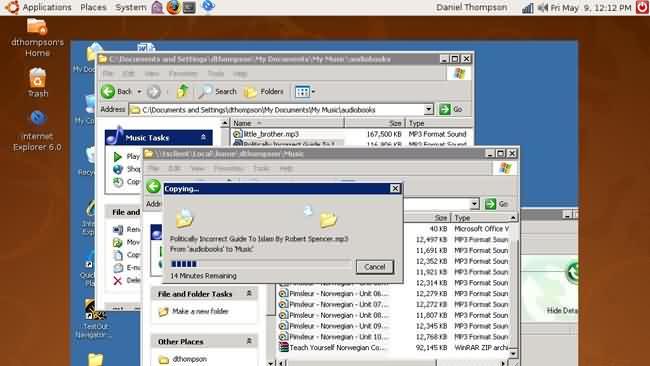This screenshot has height=366, width=650.
Task: Open the Views dropdown button in toolbar
Action: tap(305, 92)
